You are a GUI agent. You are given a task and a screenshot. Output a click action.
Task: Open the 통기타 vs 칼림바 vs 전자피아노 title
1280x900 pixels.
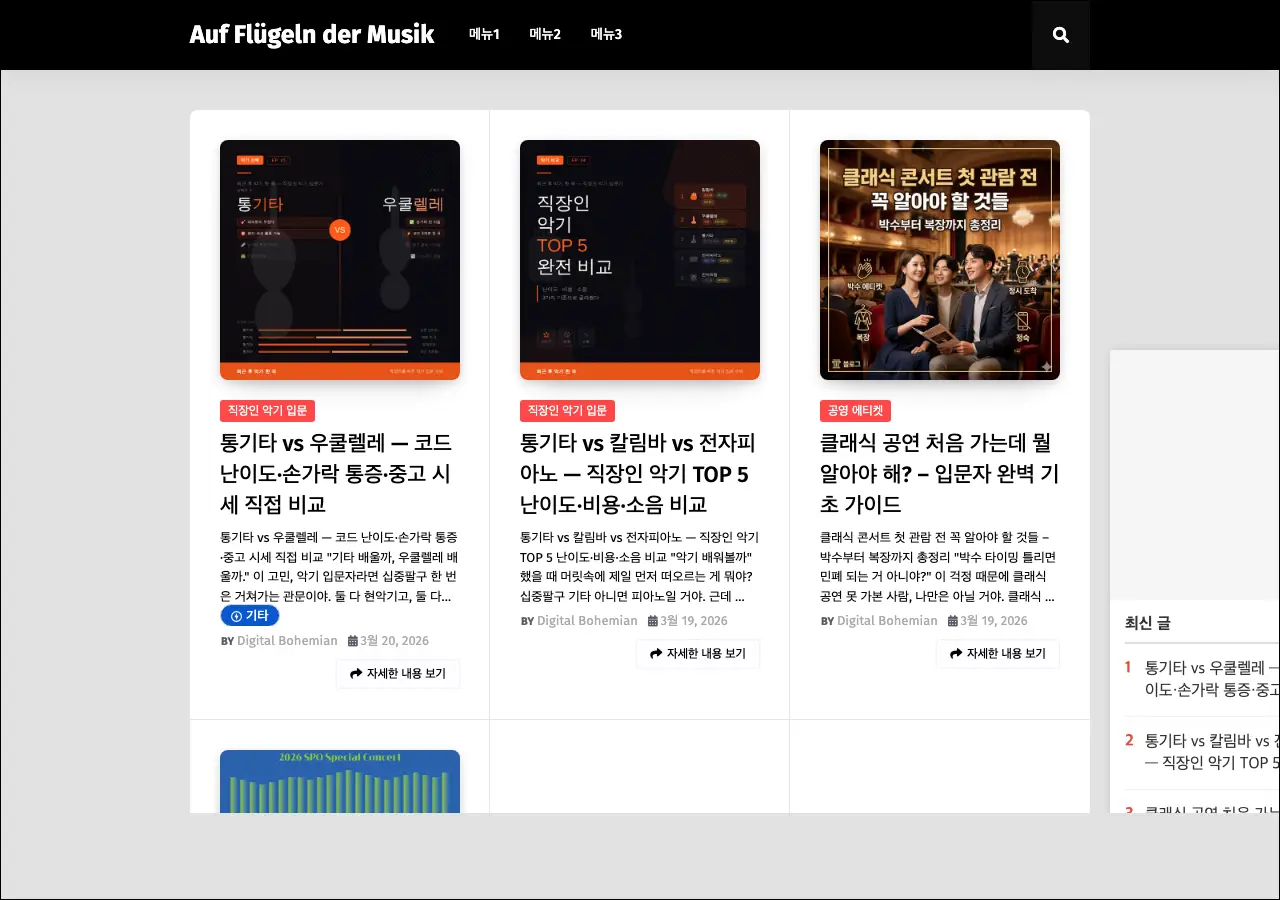(638, 473)
